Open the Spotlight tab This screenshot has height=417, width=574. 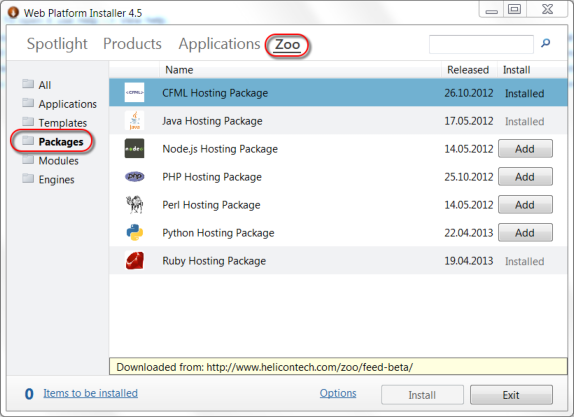(x=57, y=44)
